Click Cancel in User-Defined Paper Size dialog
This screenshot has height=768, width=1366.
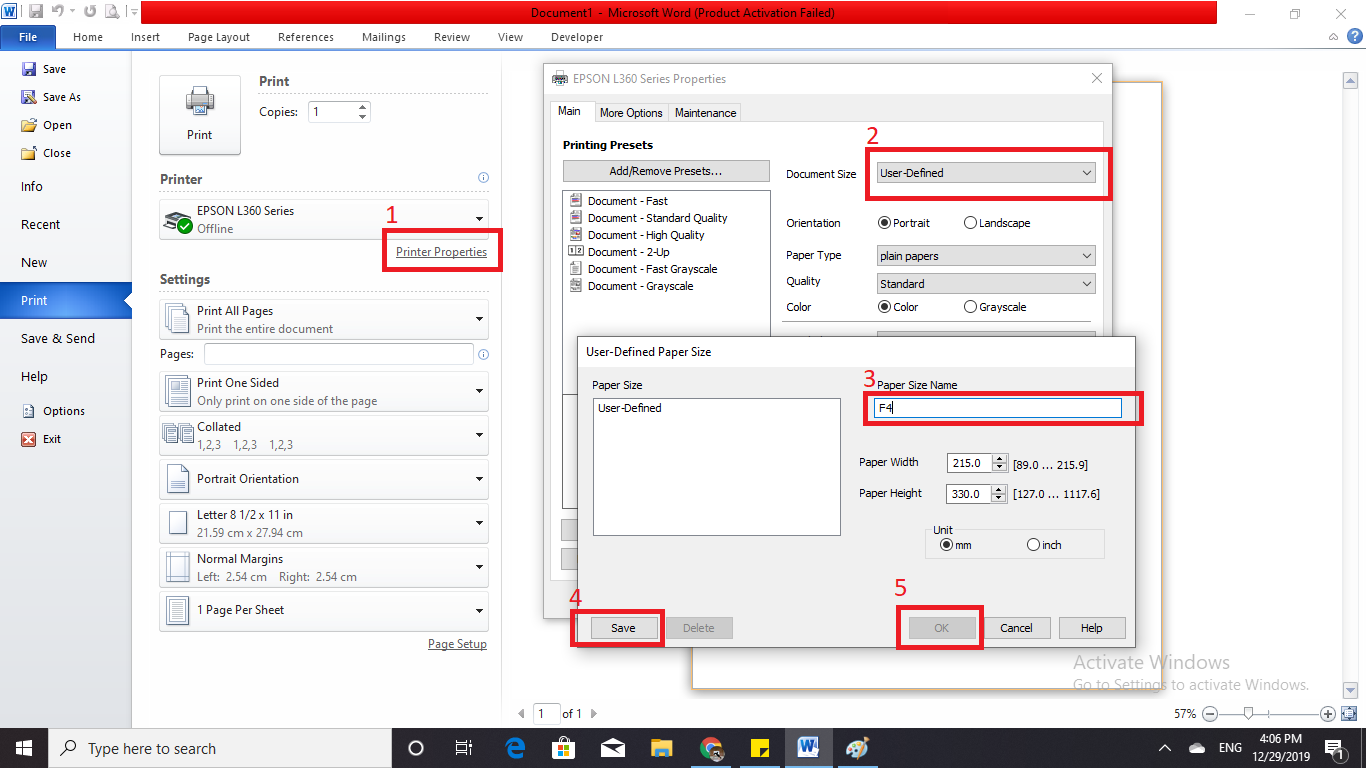1016,628
